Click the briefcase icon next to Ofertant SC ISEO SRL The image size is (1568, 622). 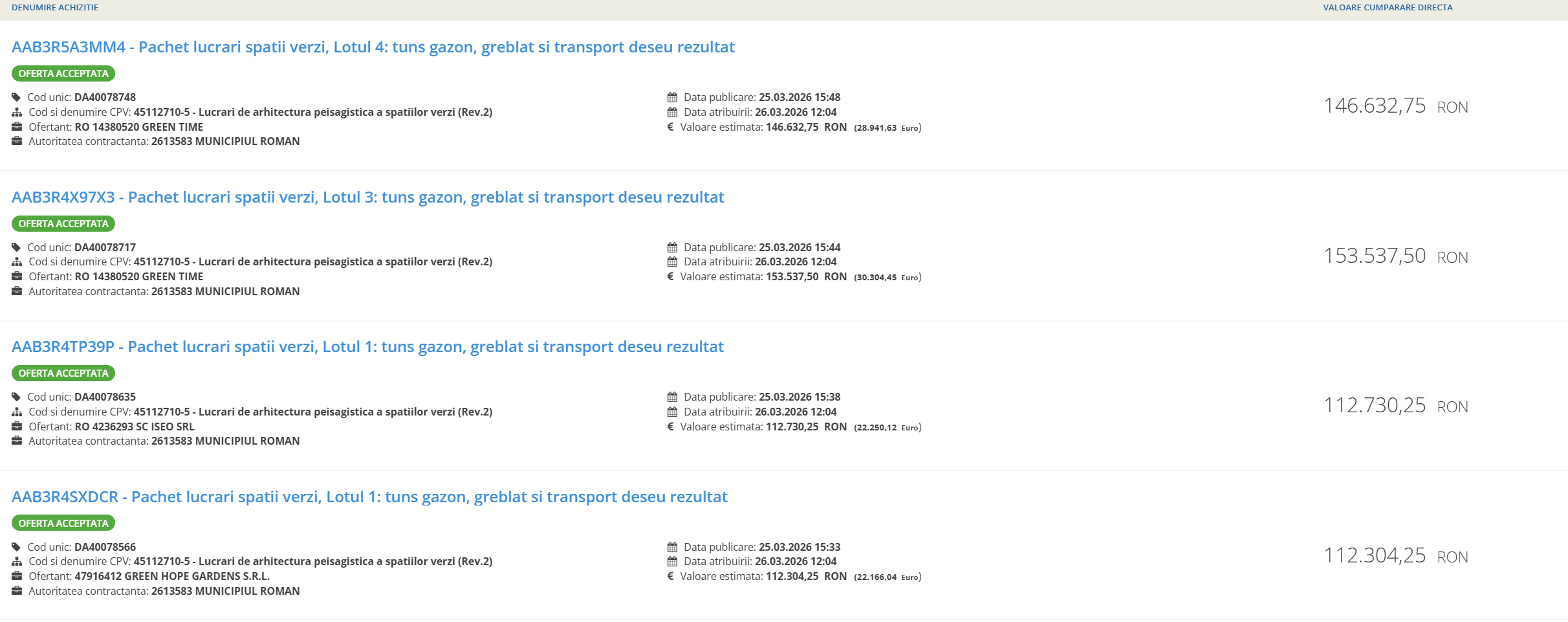click(x=17, y=427)
